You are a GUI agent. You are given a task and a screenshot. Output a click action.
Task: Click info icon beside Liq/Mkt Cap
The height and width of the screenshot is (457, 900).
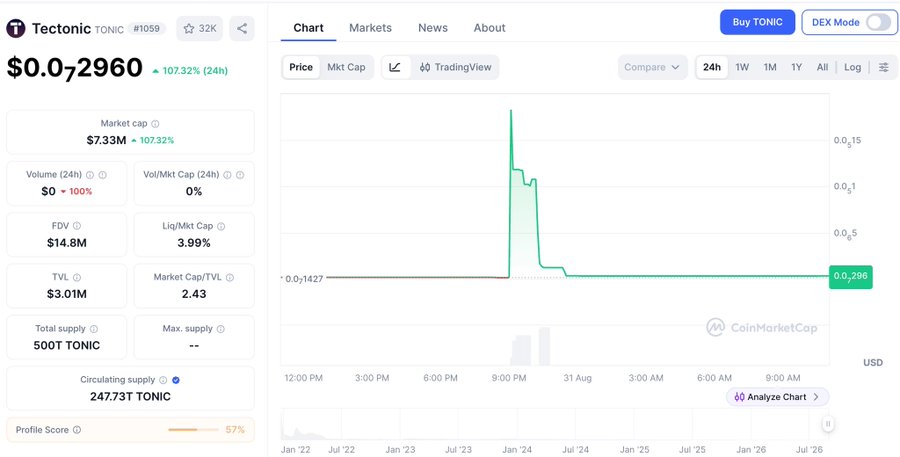click(x=221, y=226)
